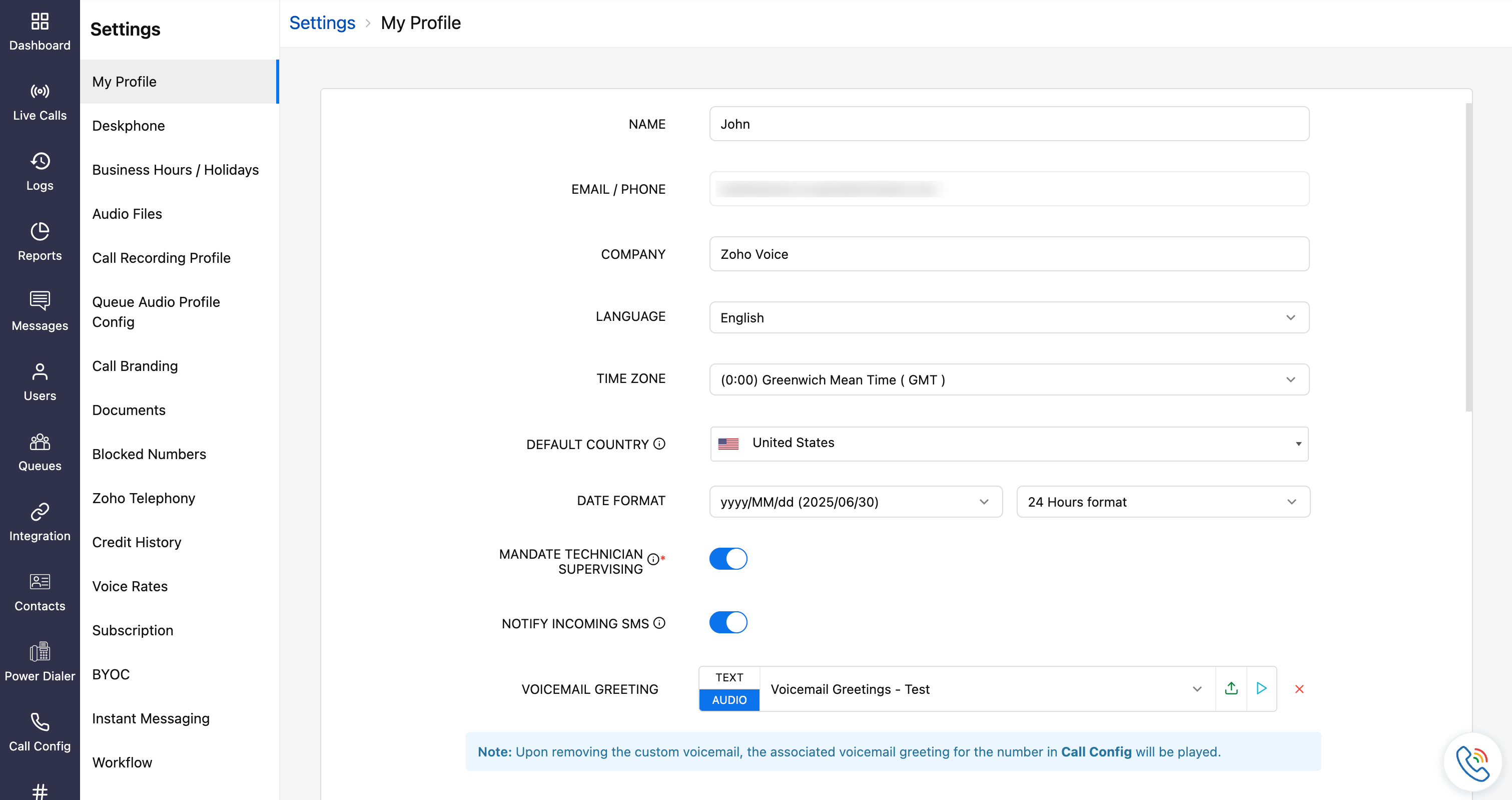Image resolution: width=1512 pixels, height=800 pixels.
Task: Open Blocked Numbers settings item
Action: tap(149, 454)
